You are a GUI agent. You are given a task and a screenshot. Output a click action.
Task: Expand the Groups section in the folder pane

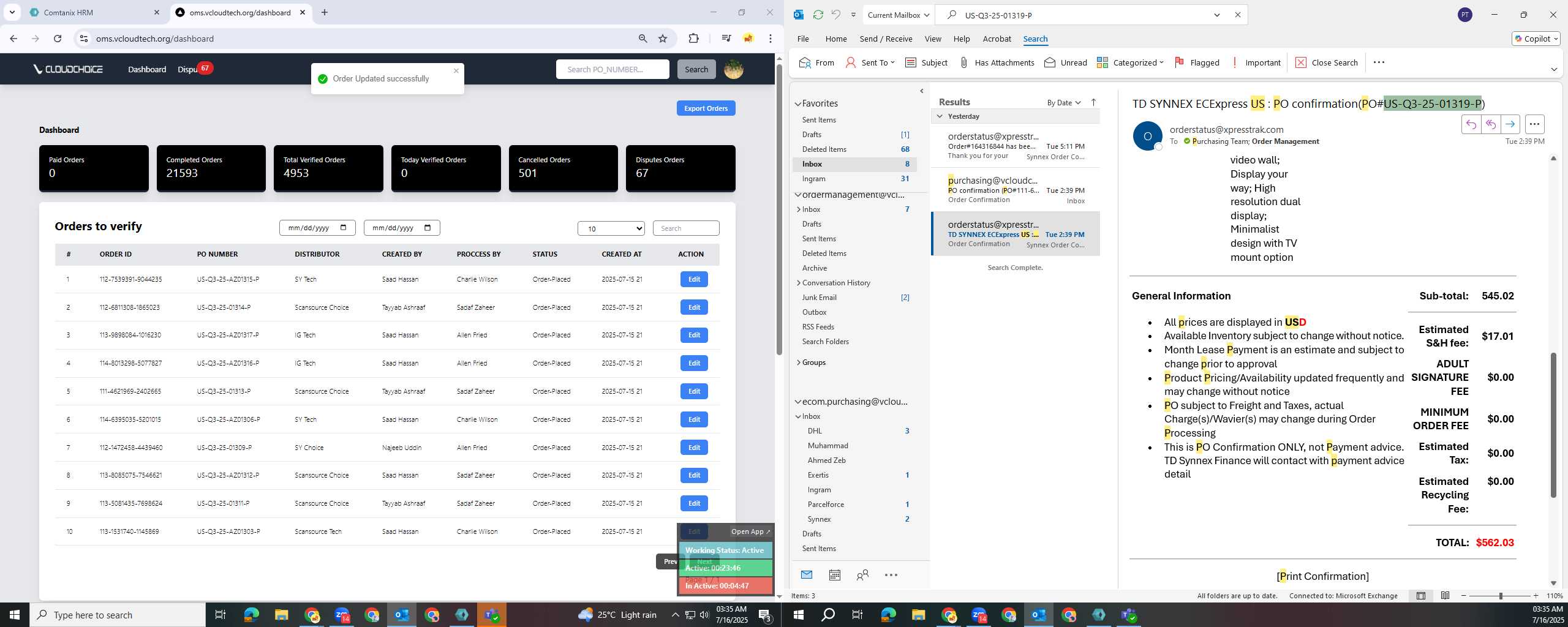click(x=798, y=362)
